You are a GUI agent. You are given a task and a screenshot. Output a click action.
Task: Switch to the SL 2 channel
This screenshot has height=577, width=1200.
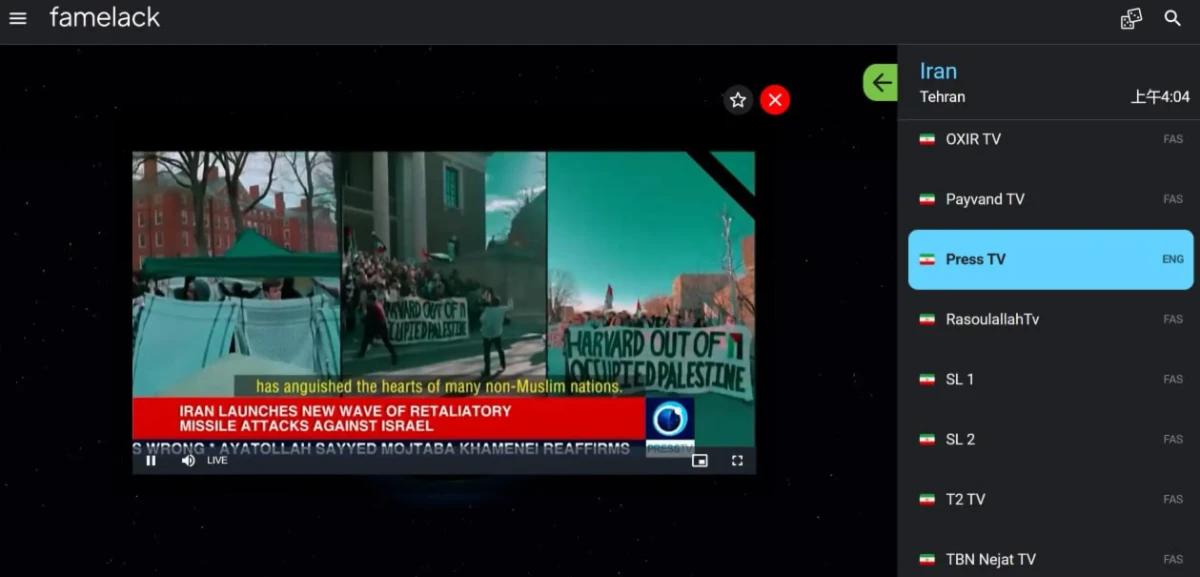coord(1050,439)
